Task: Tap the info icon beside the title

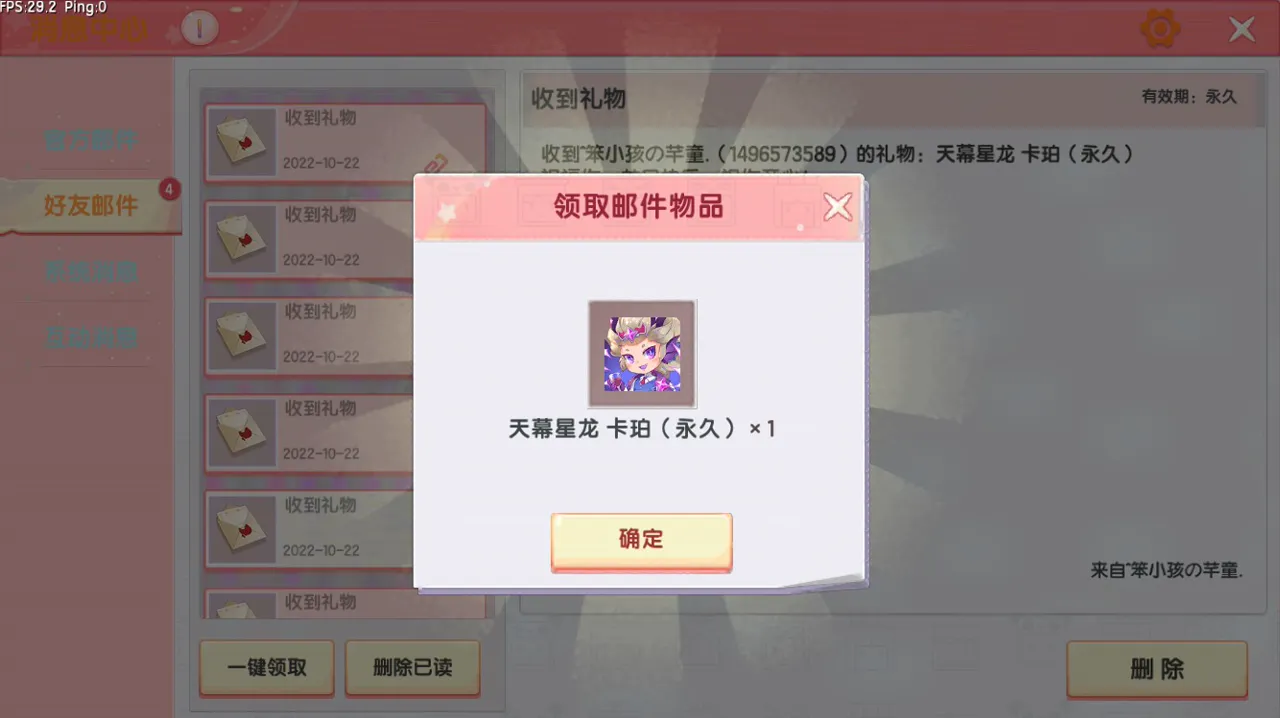Action: point(200,28)
